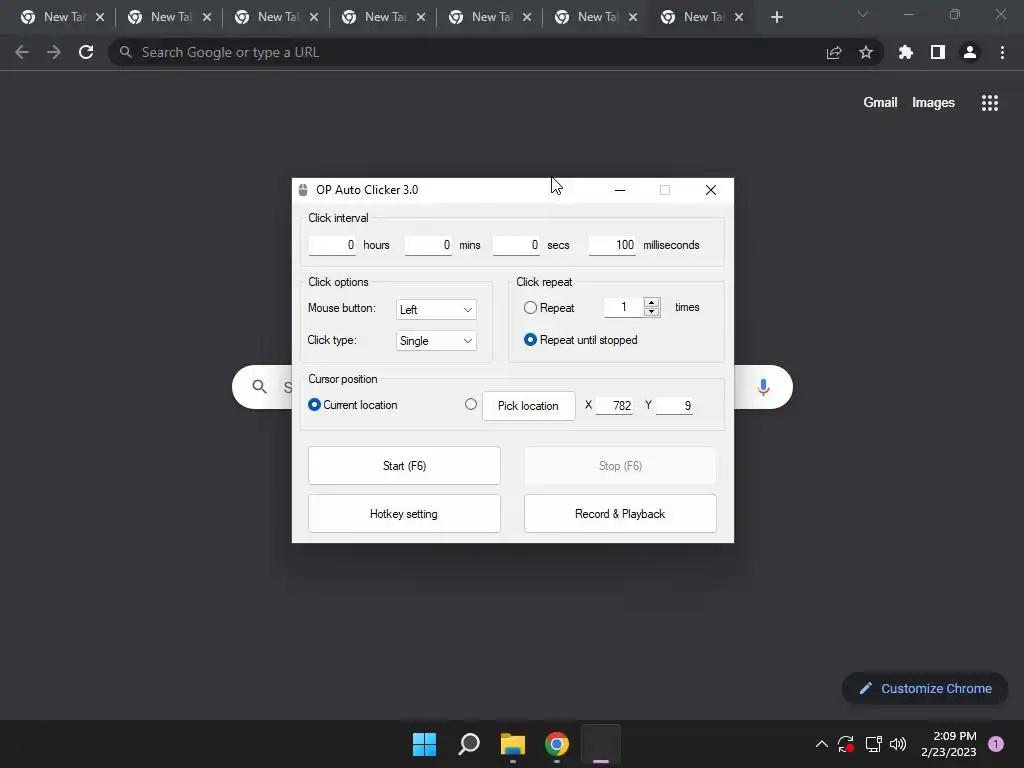Bookmark this tab with the star icon
Image resolution: width=1024 pixels, height=768 pixels.
(x=866, y=52)
